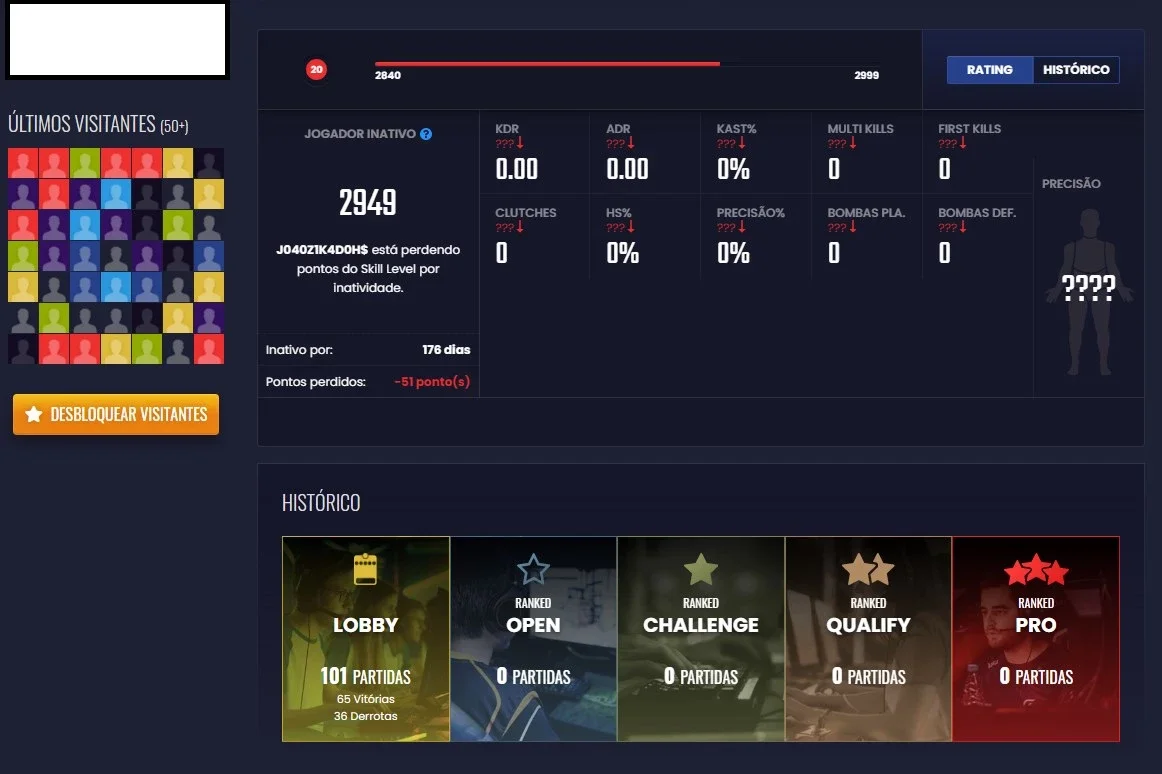
Task: Click the 36 Derrotas text
Action: 365,716
